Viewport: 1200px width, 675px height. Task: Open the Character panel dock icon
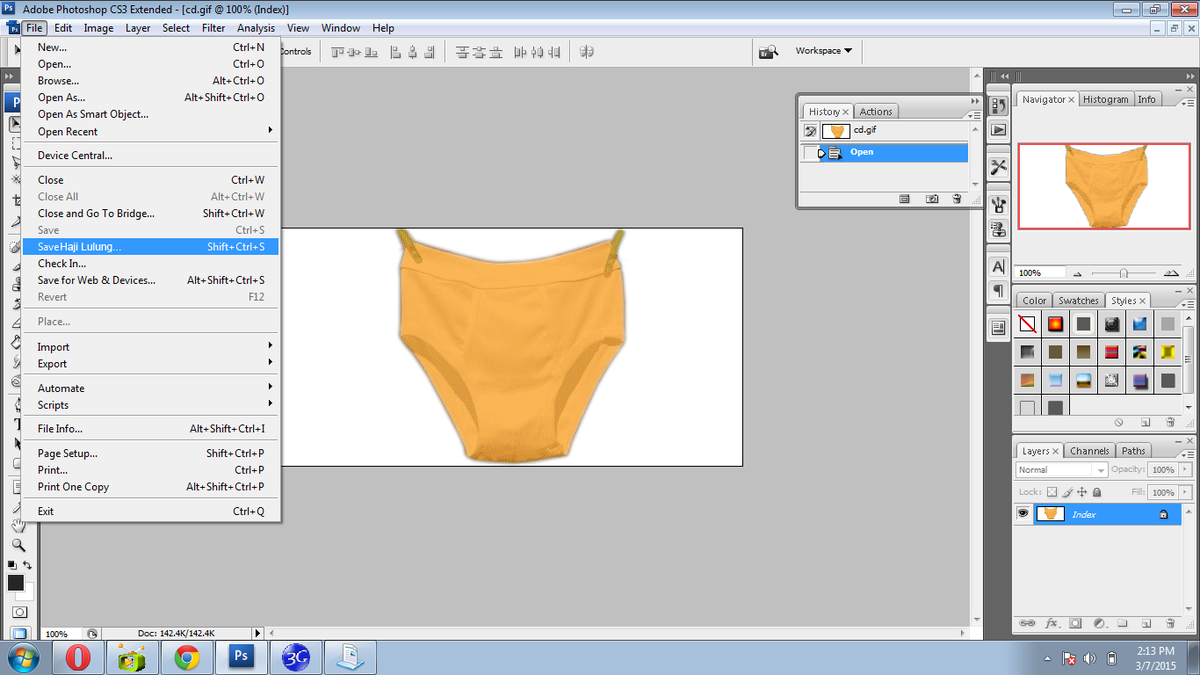point(998,267)
